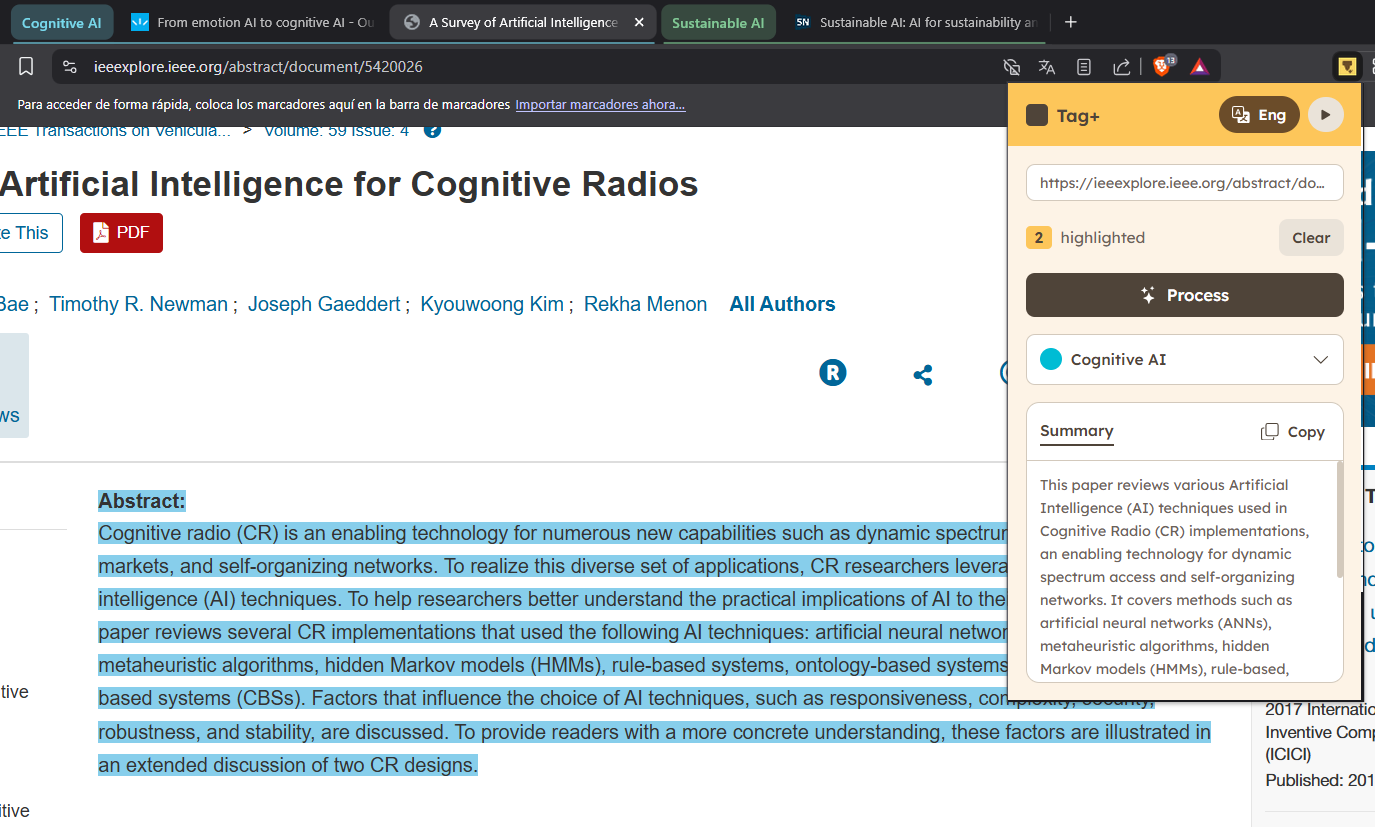Click the URL field in Tag+ panel
The image size is (1375, 827).
click(x=1185, y=183)
